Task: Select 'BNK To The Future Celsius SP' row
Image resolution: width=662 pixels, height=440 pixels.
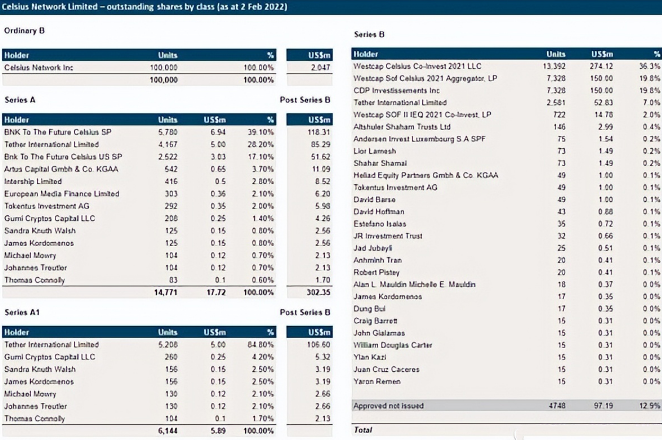Action: [139, 132]
